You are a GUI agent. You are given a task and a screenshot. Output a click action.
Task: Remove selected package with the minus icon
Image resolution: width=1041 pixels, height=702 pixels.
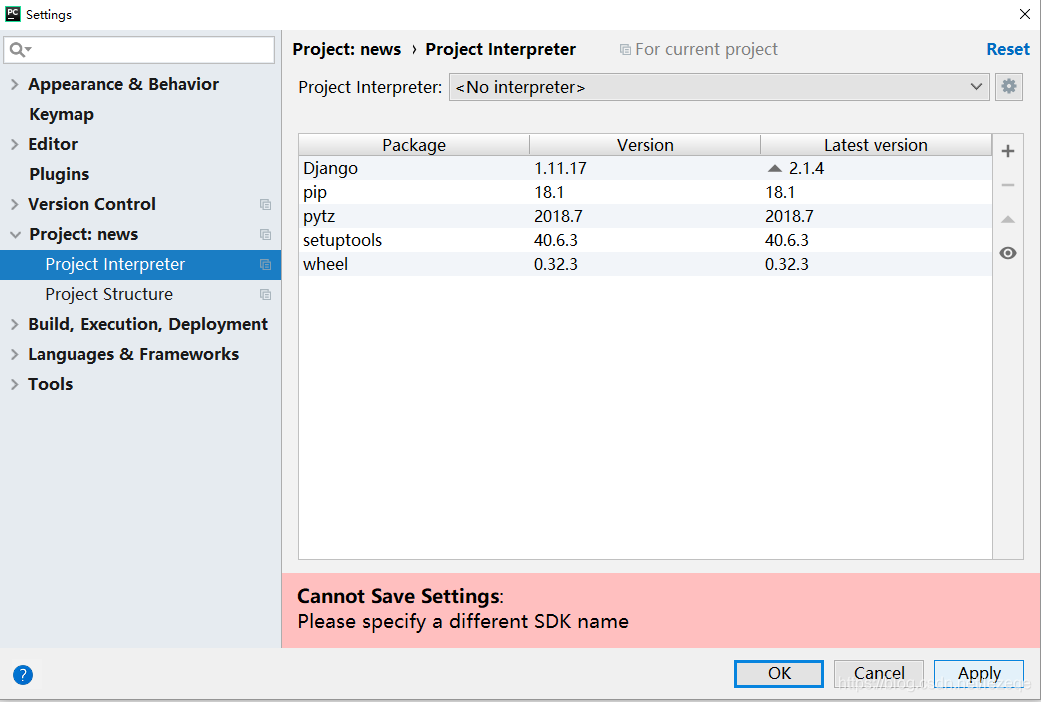click(1008, 184)
